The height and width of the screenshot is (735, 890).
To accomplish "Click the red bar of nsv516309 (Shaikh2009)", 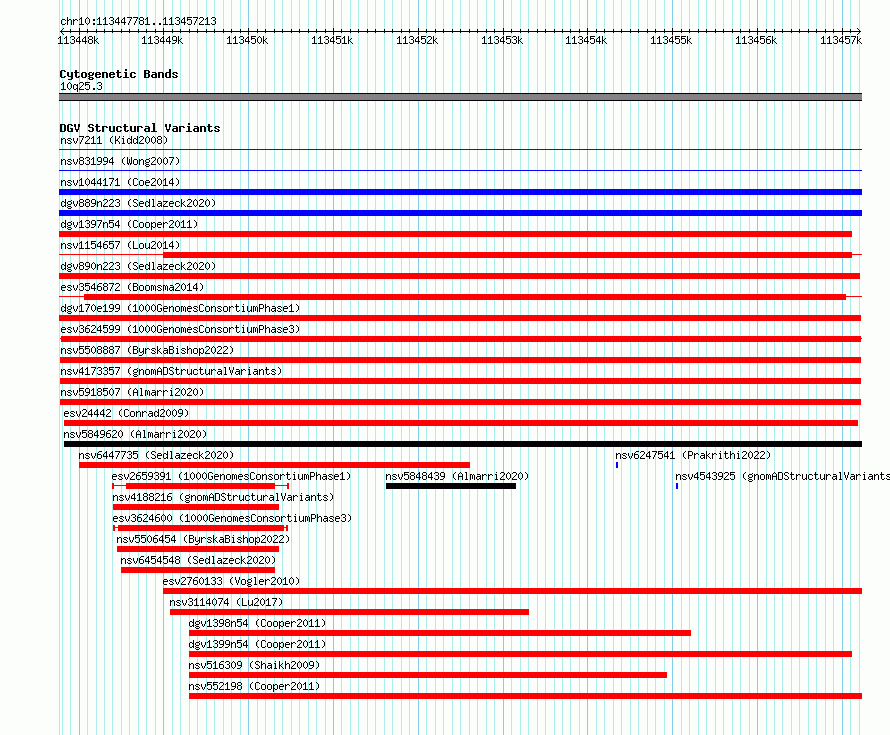I will (x=428, y=675).
